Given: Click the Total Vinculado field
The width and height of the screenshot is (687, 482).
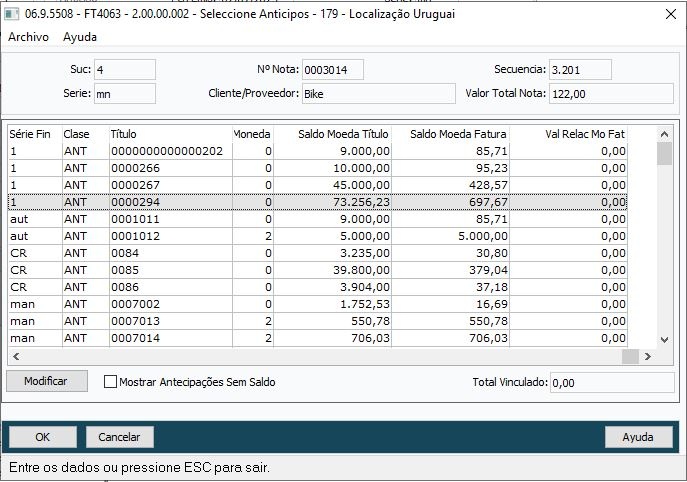Looking at the screenshot, I should tap(612, 382).
